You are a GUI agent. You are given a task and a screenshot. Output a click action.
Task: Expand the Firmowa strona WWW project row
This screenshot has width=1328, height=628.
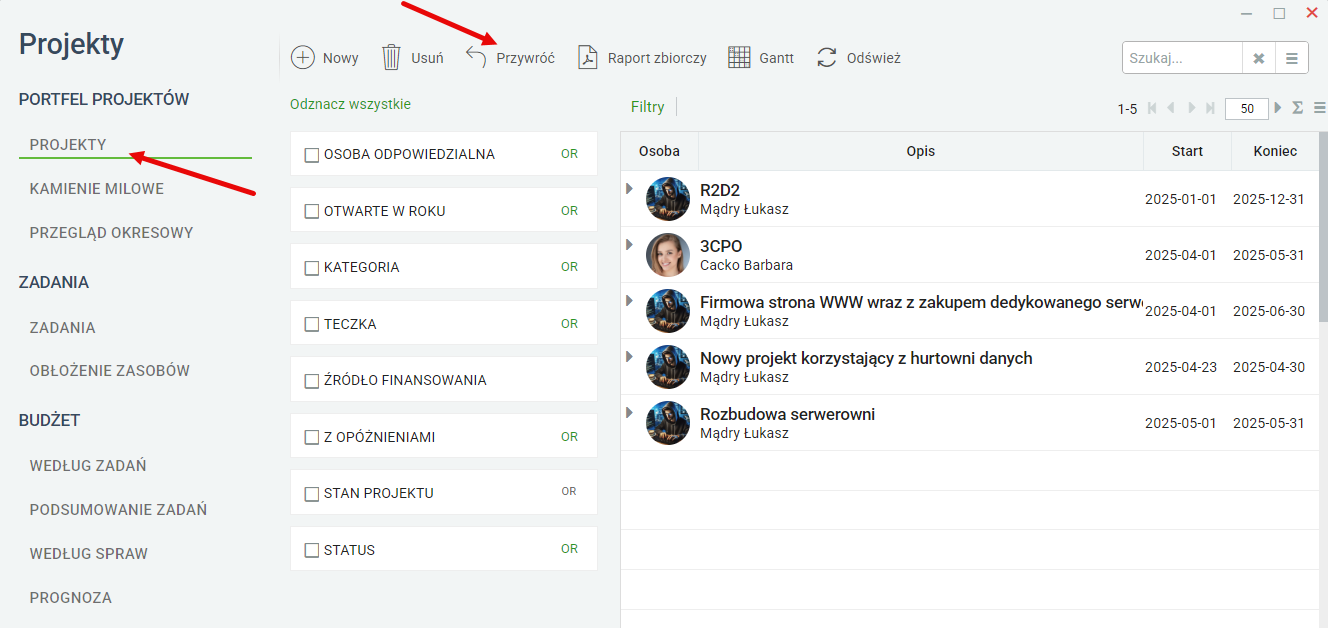[630, 300]
